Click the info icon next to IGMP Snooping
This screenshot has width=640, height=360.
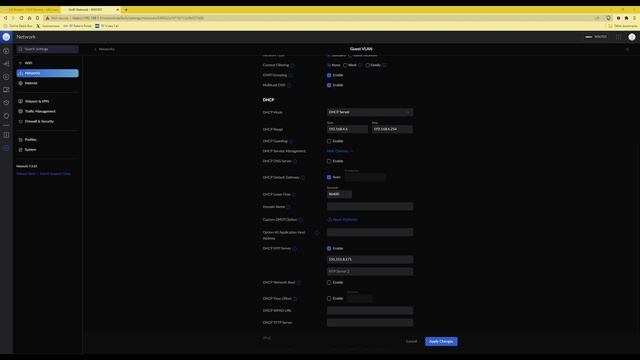[291, 76]
